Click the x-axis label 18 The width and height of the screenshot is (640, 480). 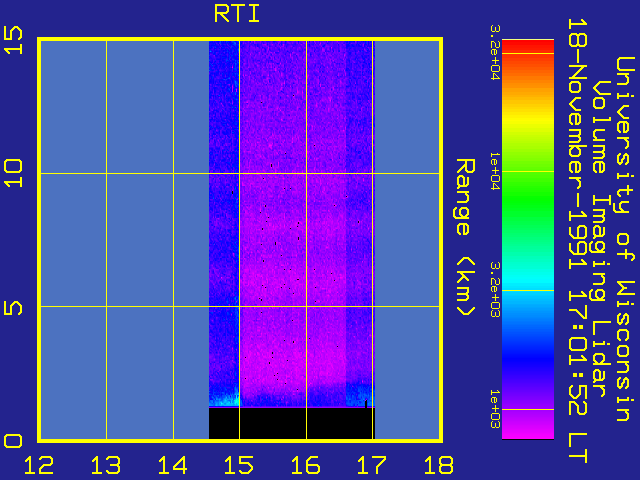pos(439,465)
